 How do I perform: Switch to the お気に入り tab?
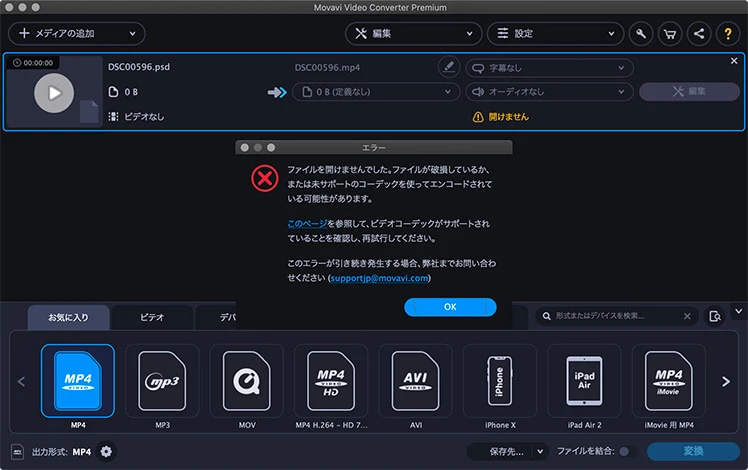pos(68,317)
